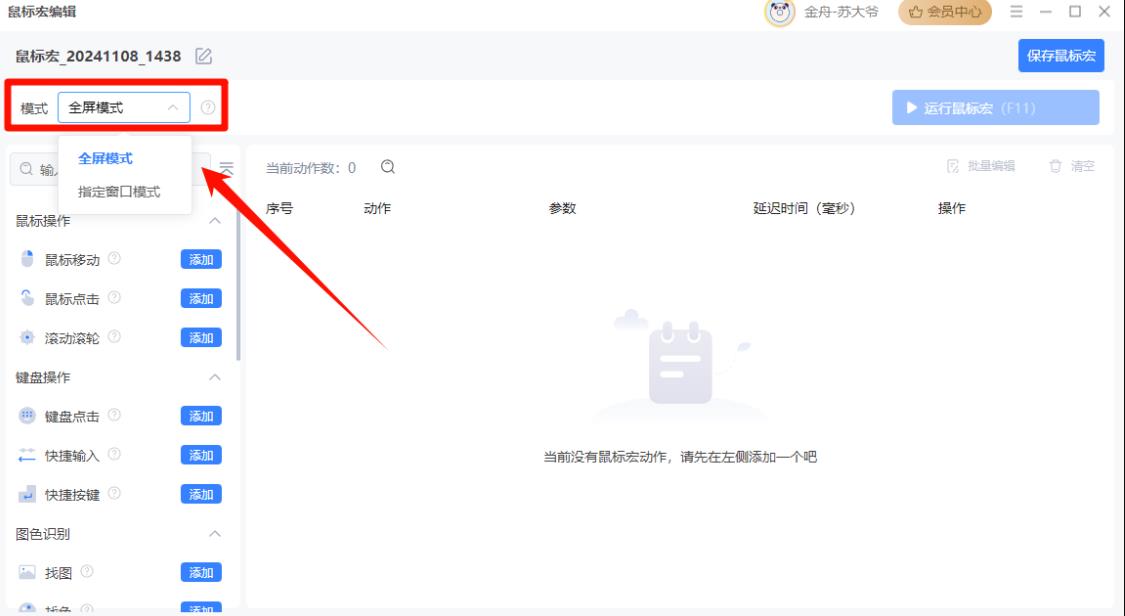Open the 模式 mode dropdown
The height and width of the screenshot is (616, 1125).
pos(124,108)
